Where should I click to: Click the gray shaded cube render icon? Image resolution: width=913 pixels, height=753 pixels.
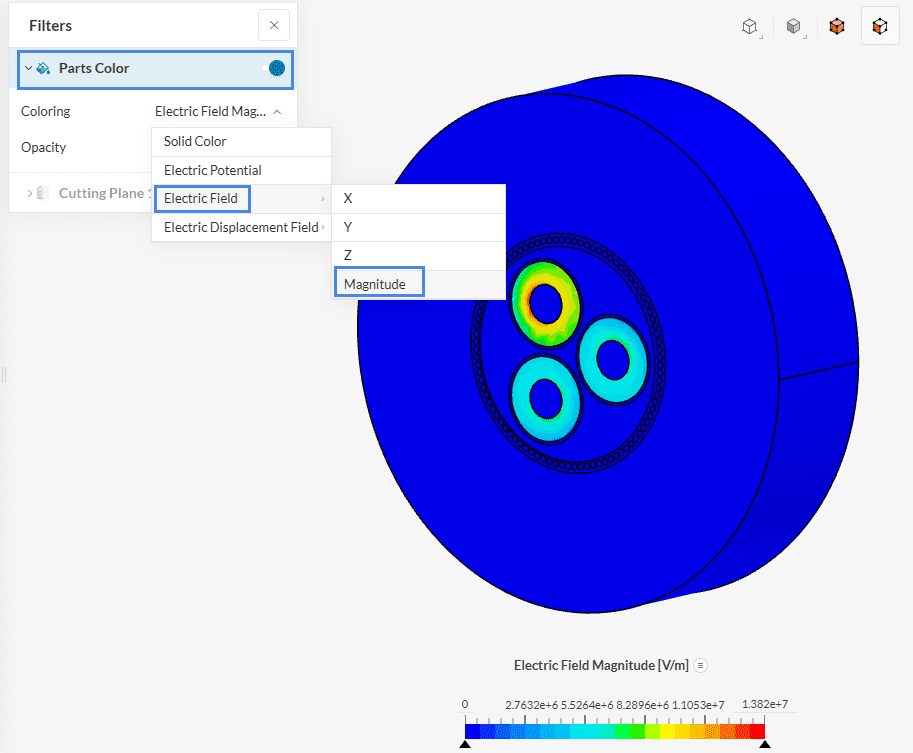click(793, 27)
